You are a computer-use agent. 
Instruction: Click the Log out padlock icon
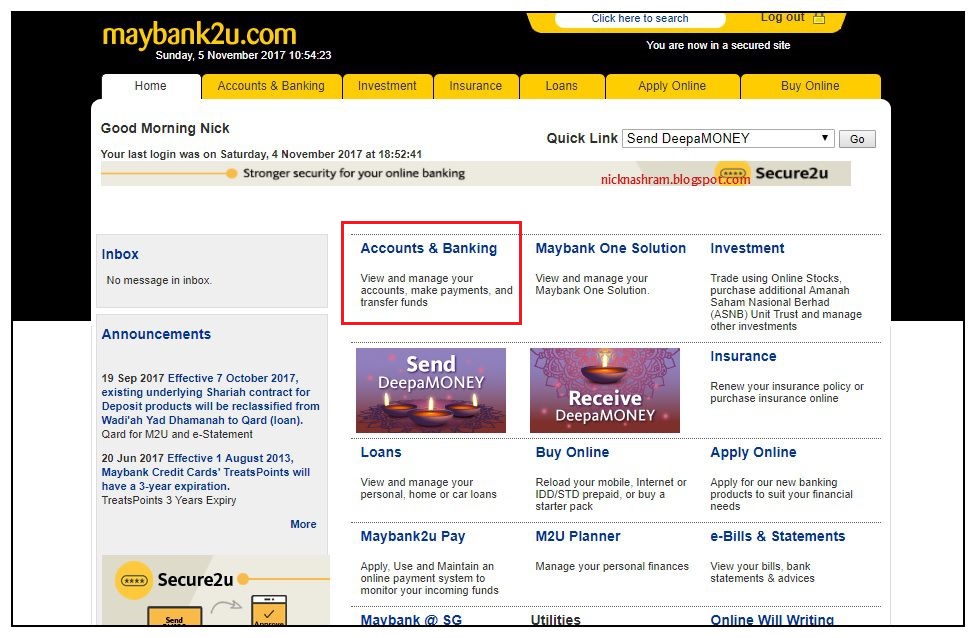point(819,17)
